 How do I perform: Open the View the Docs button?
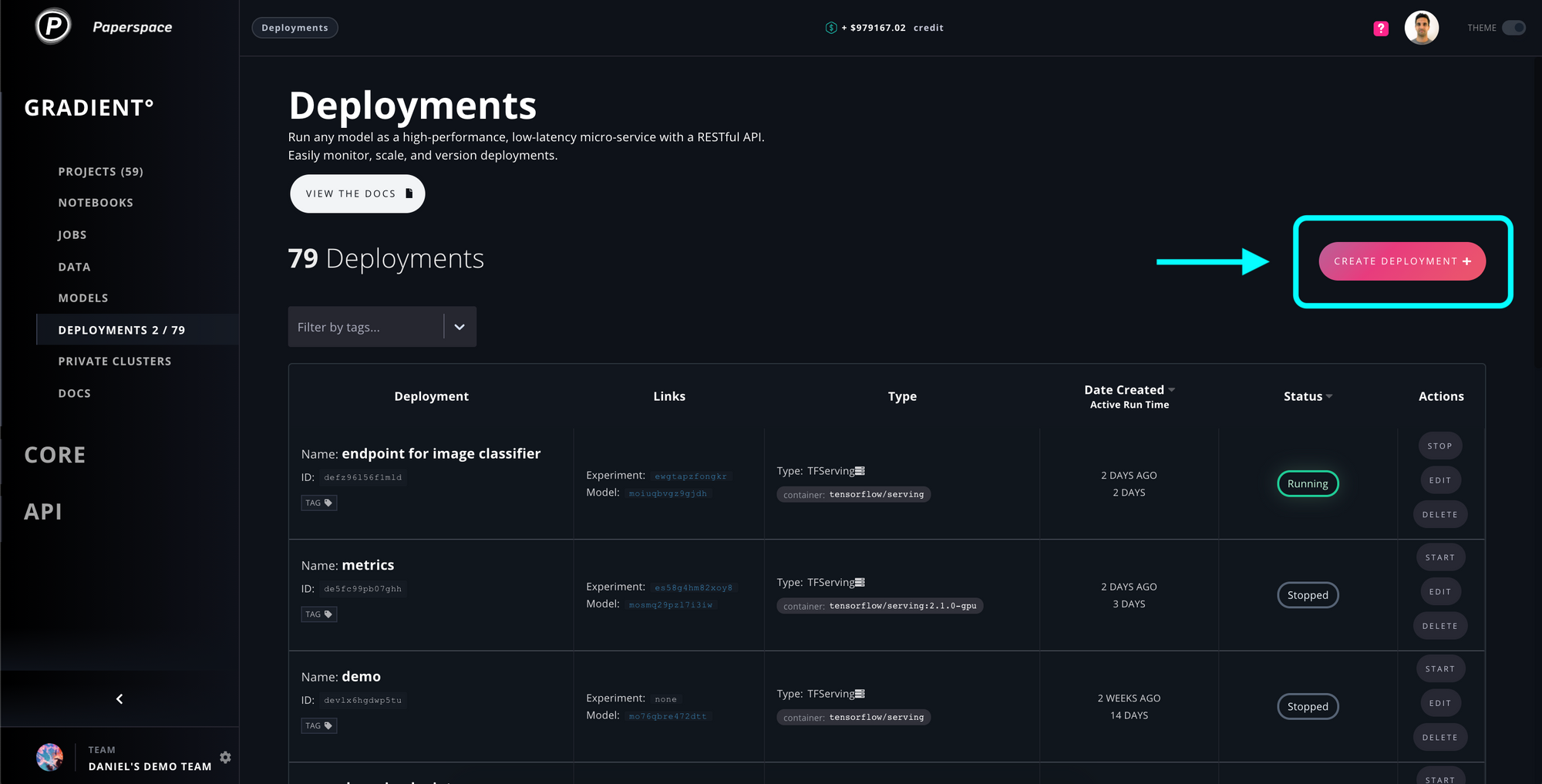click(x=358, y=193)
